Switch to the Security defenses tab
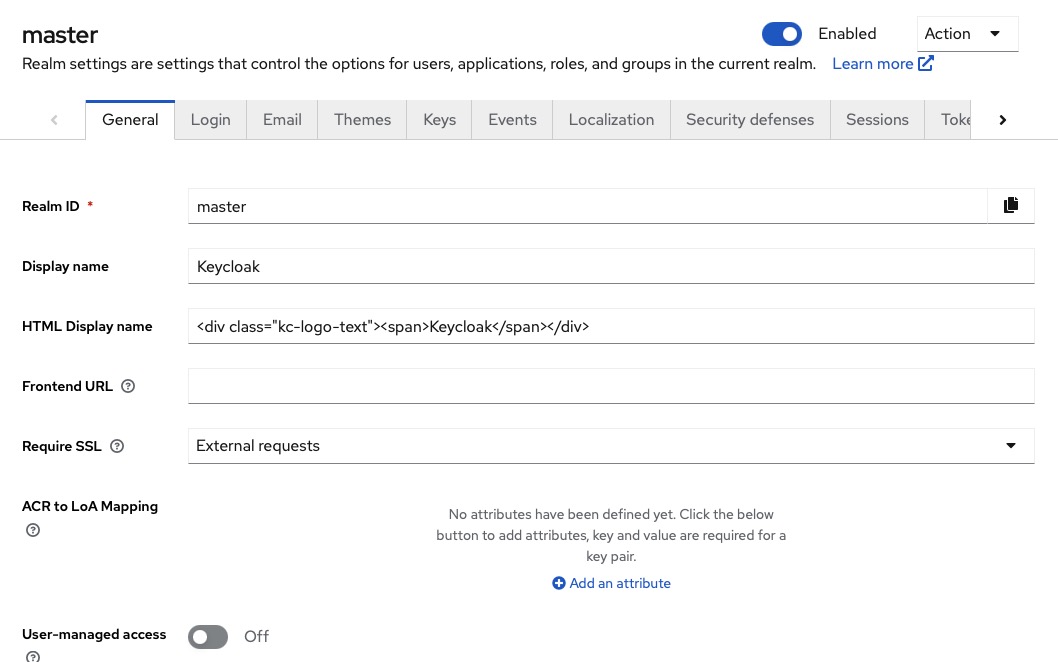 tap(750, 119)
